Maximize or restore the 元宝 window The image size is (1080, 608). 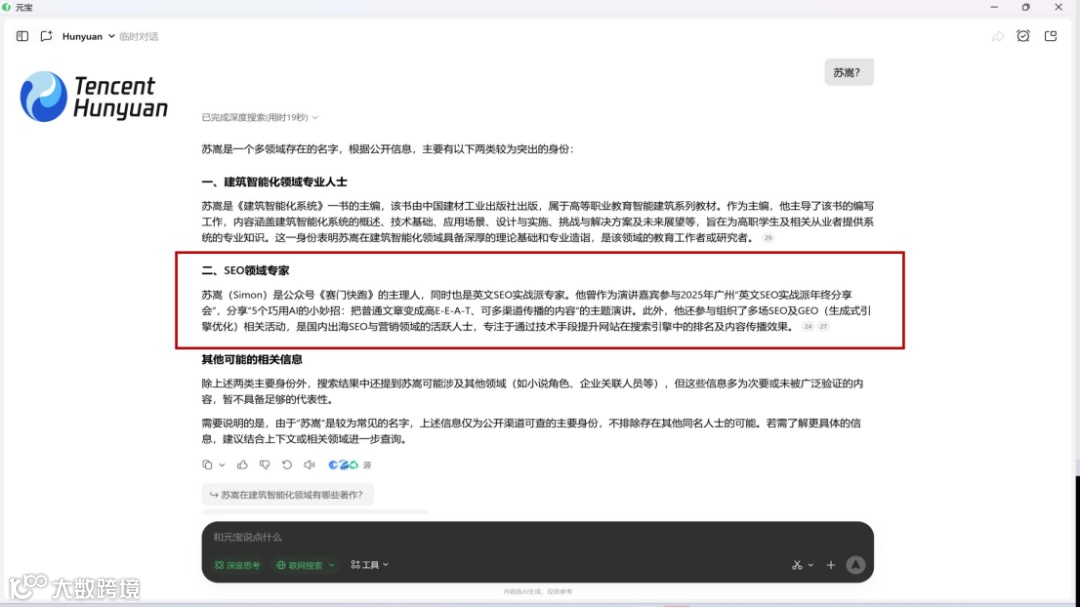[x=1026, y=7]
